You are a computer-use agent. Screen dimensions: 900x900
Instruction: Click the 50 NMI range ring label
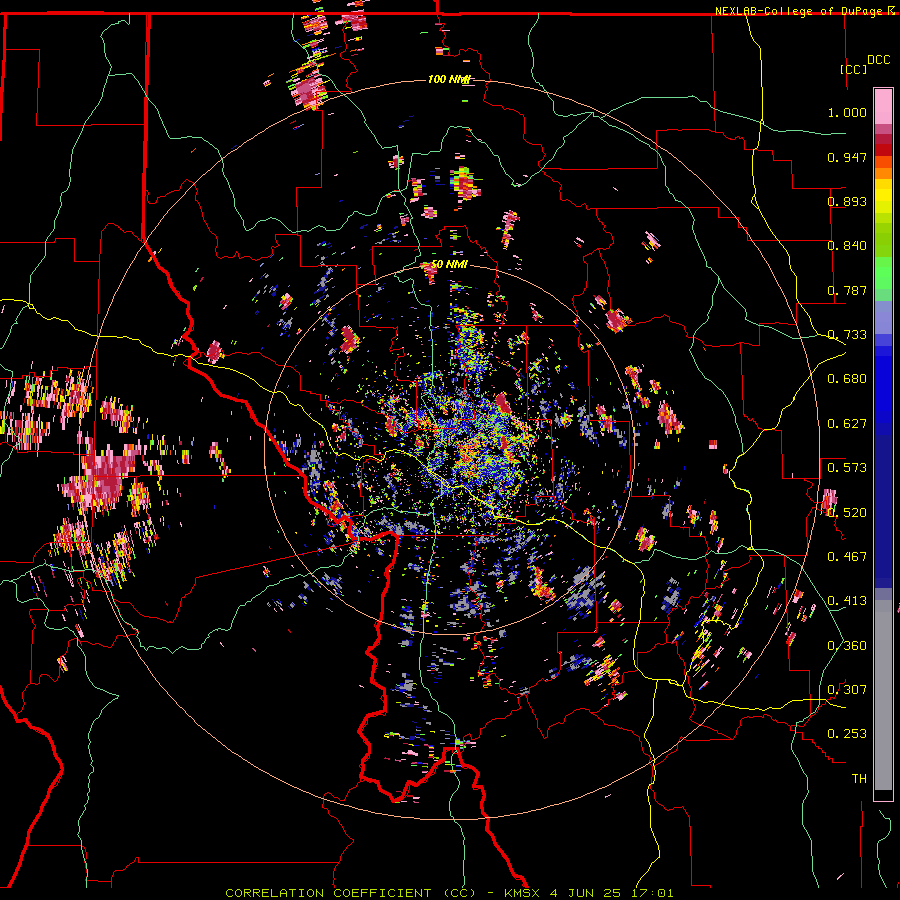tap(449, 264)
